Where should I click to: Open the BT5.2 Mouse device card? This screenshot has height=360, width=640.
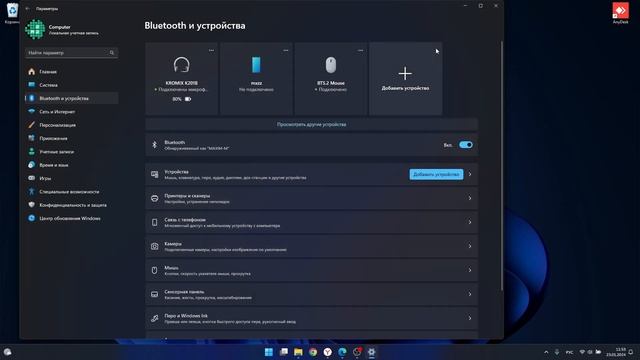[x=331, y=78]
